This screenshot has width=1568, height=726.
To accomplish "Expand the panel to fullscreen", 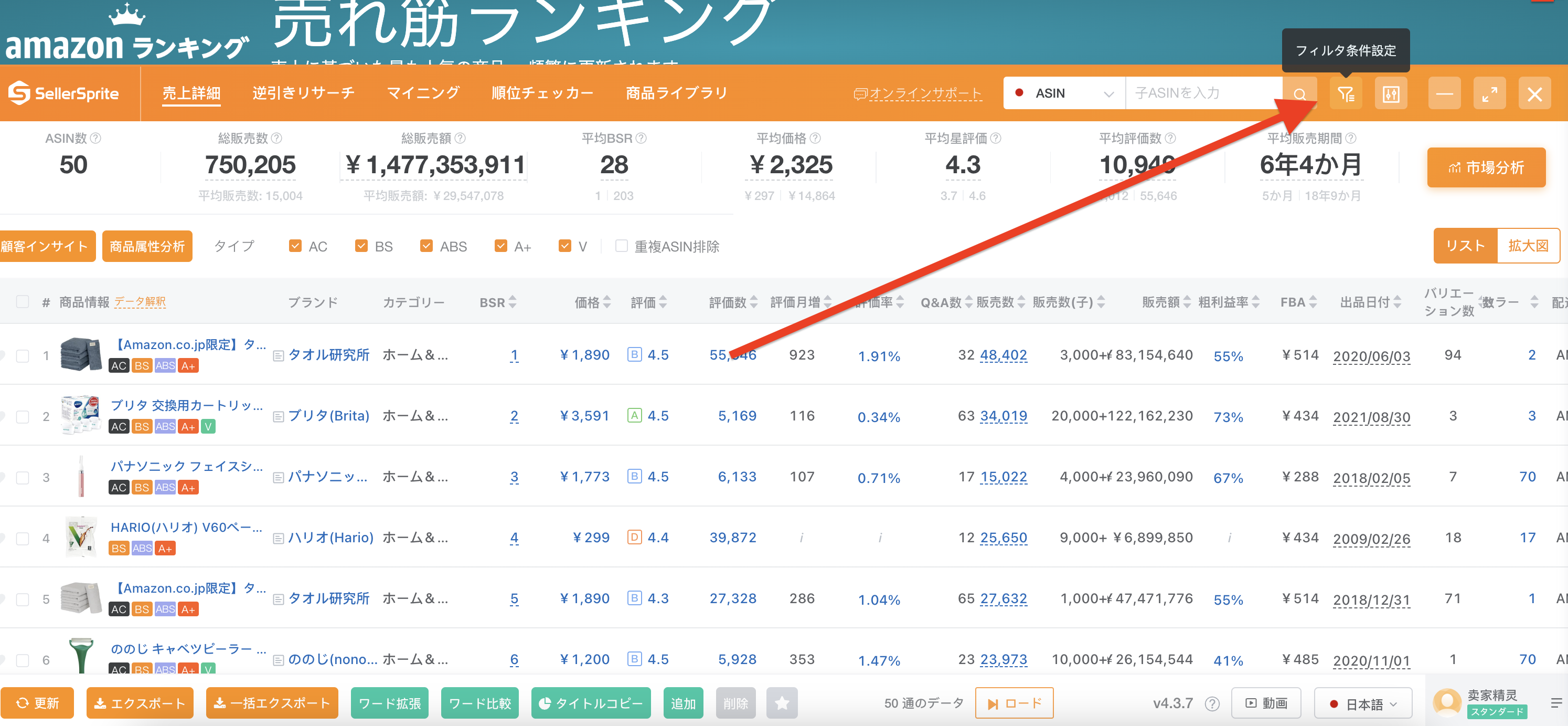I will point(1489,94).
